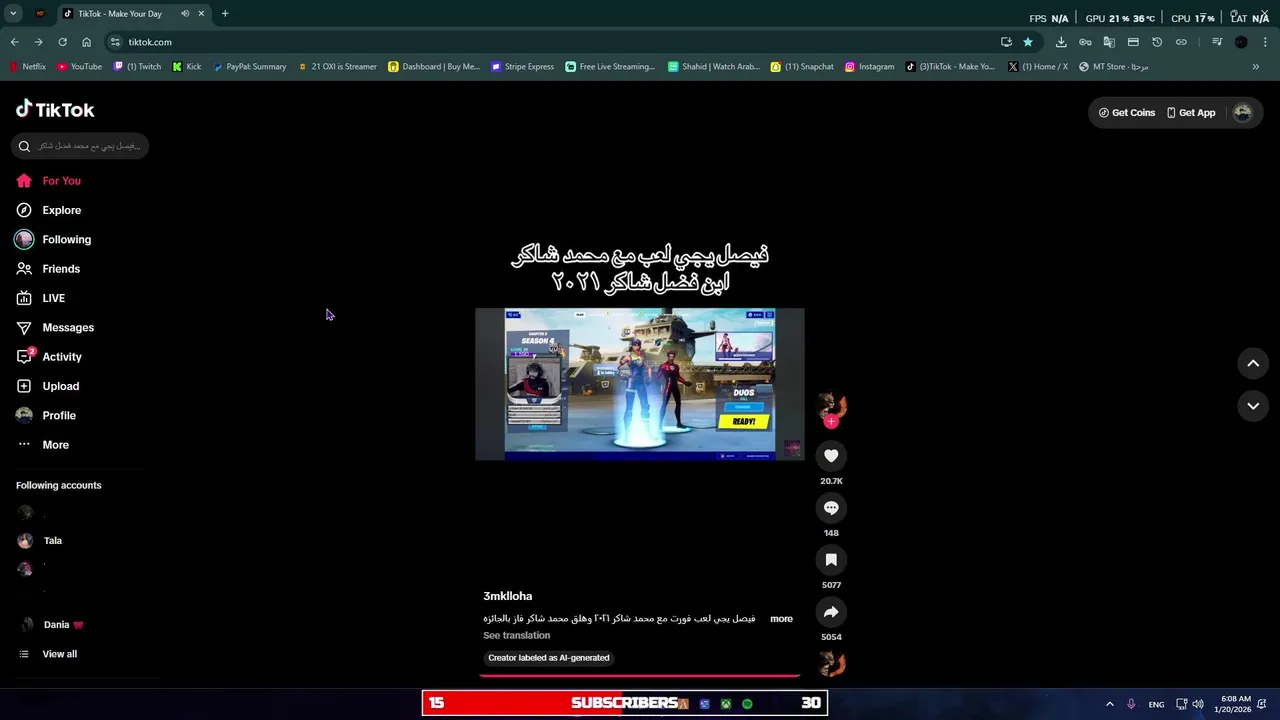Click the TikTok logo
The image size is (1280, 720).
coord(55,110)
